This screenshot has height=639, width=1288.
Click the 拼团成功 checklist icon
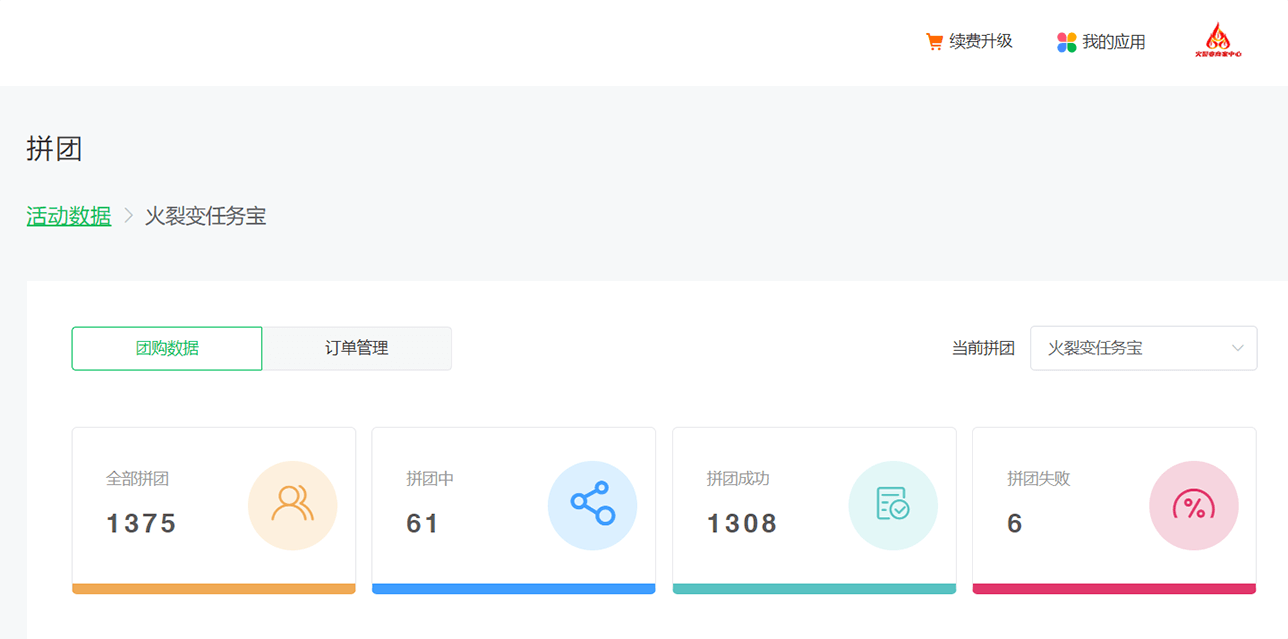click(893, 505)
